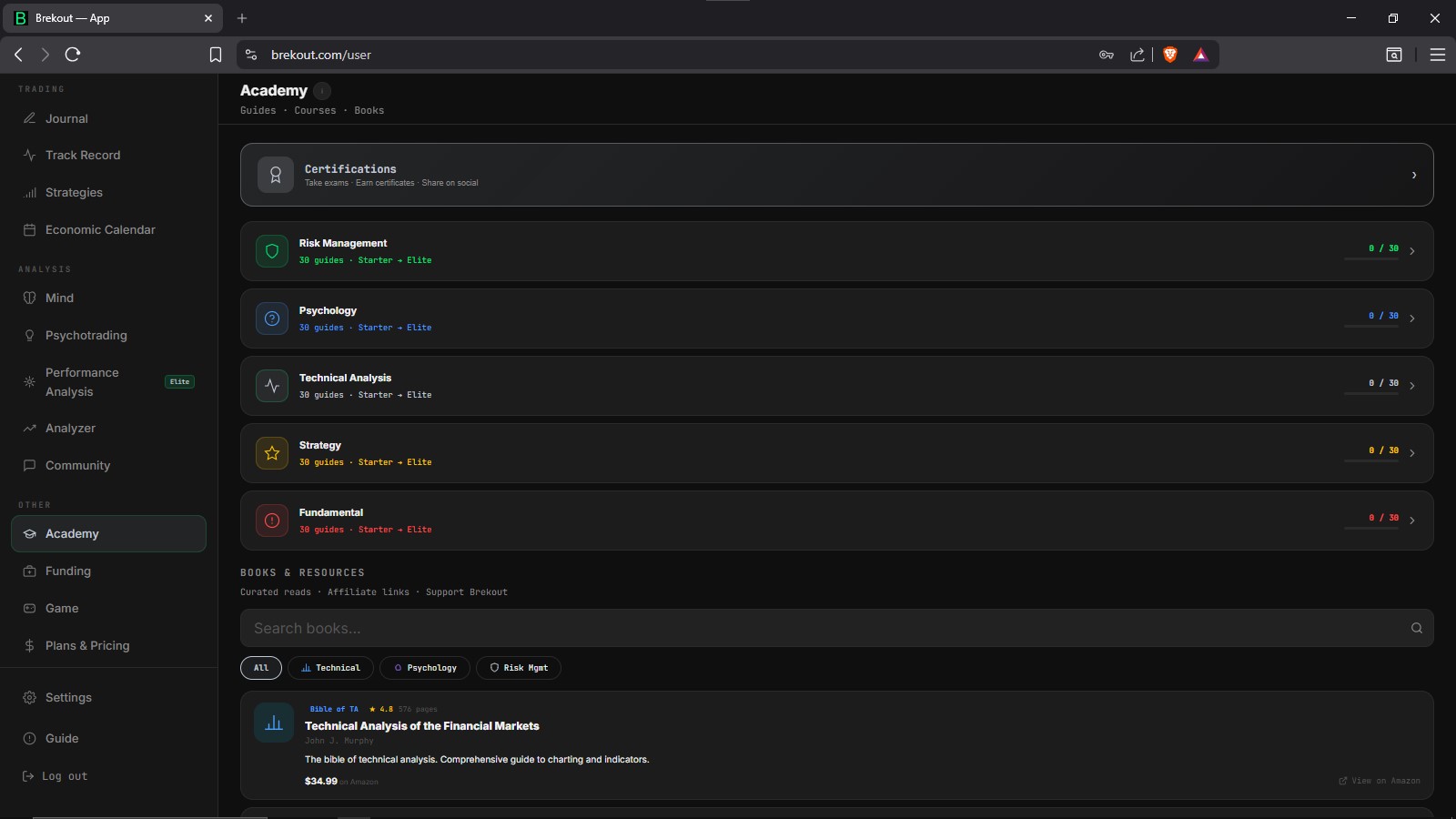Image resolution: width=1456 pixels, height=819 pixels.
Task: Click the Plans & Pricing dollar icon
Action: 29,645
